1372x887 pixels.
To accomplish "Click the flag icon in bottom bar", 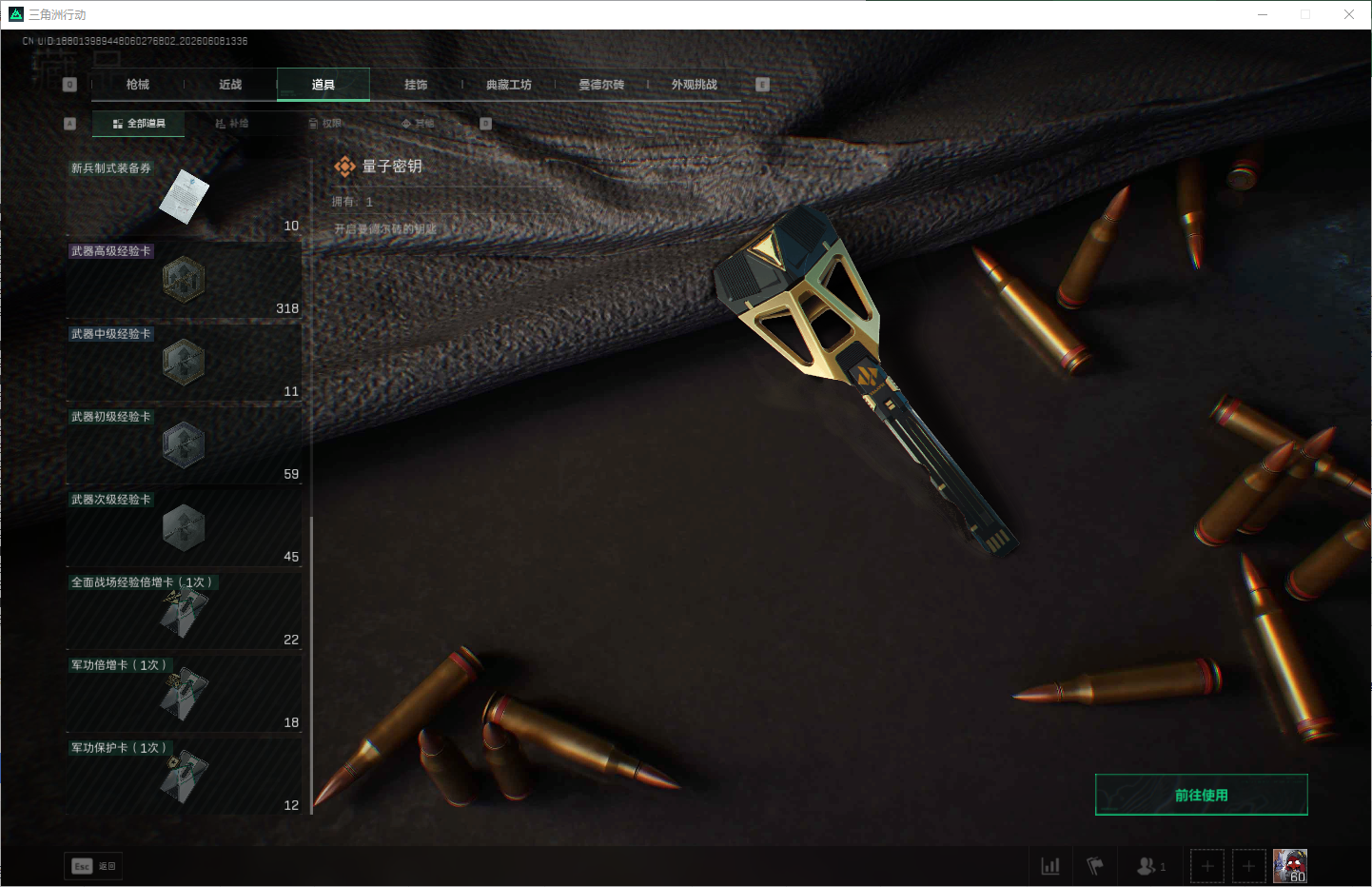I will pos(1095,866).
